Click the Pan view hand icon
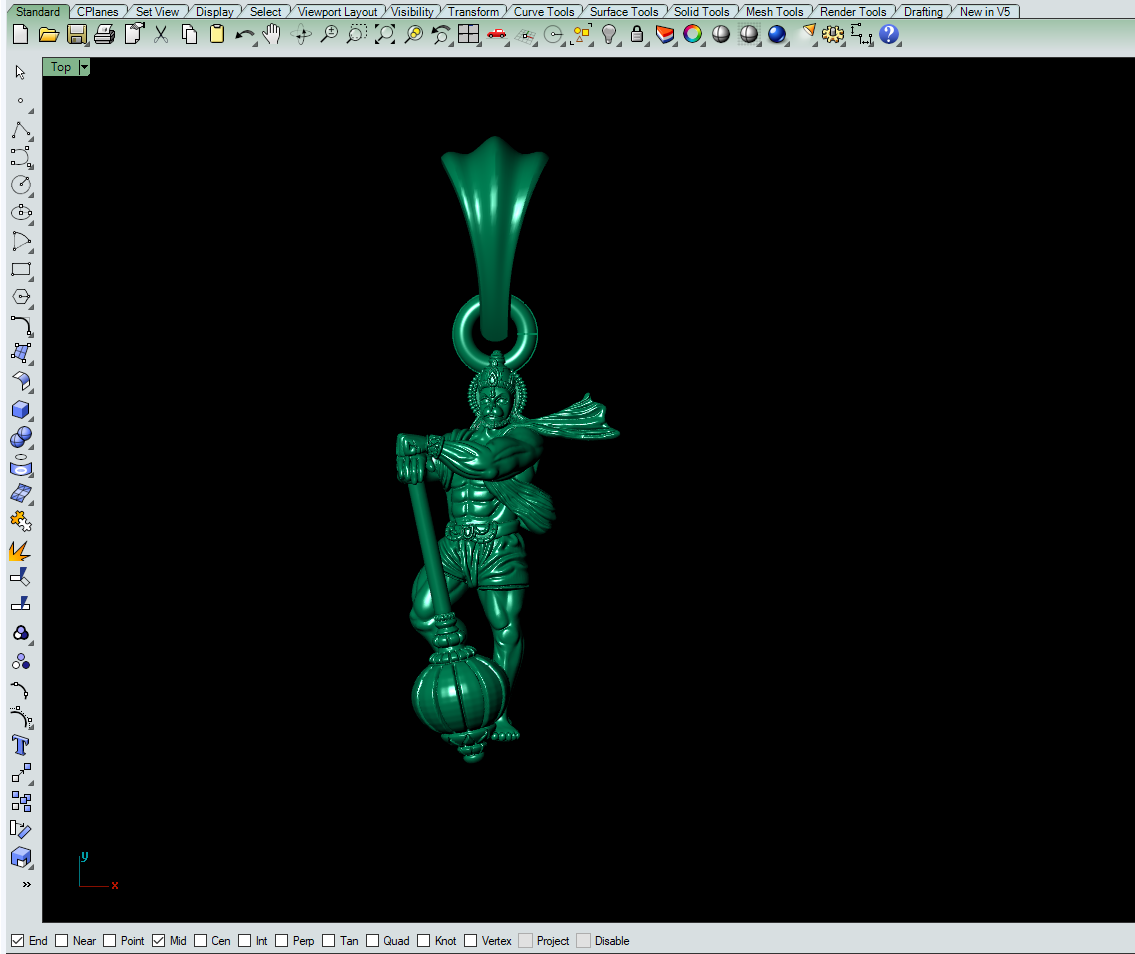 tap(272, 35)
